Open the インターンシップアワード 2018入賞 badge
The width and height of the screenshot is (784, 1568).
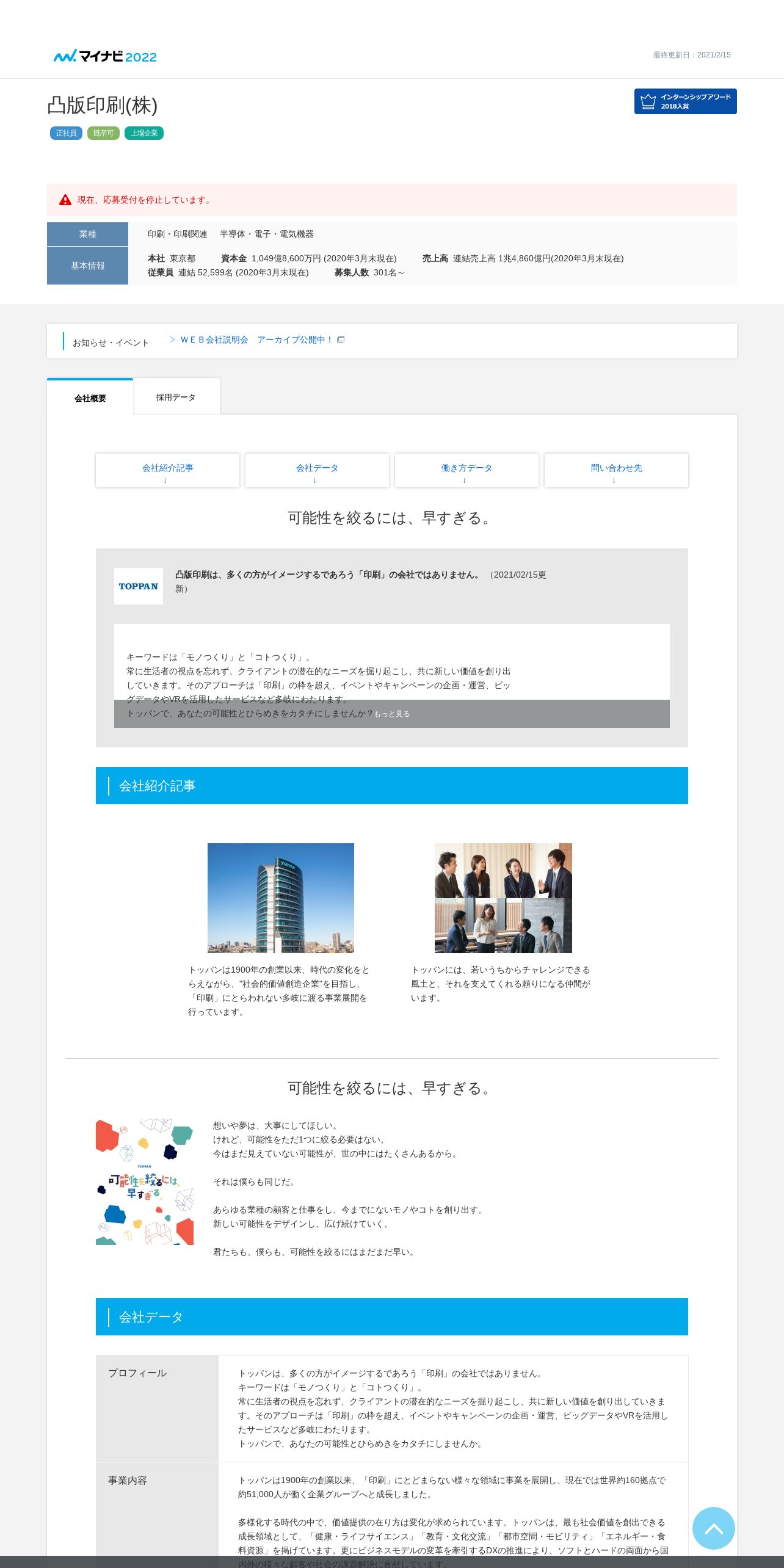(x=685, y=101)
